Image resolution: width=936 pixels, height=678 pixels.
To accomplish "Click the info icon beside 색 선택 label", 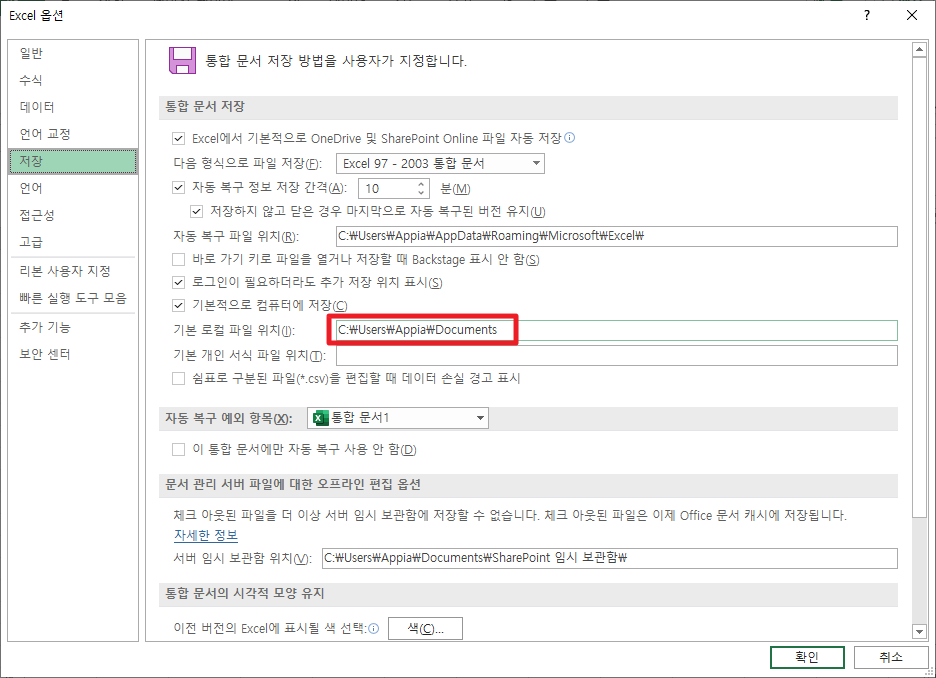I will 374,628.
